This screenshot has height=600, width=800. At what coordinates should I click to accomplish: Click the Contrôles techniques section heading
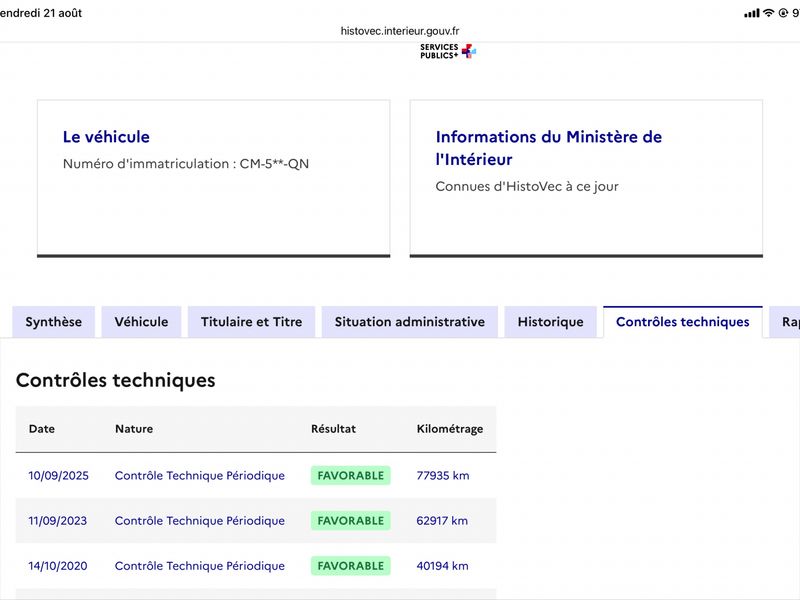coord(116,381)
